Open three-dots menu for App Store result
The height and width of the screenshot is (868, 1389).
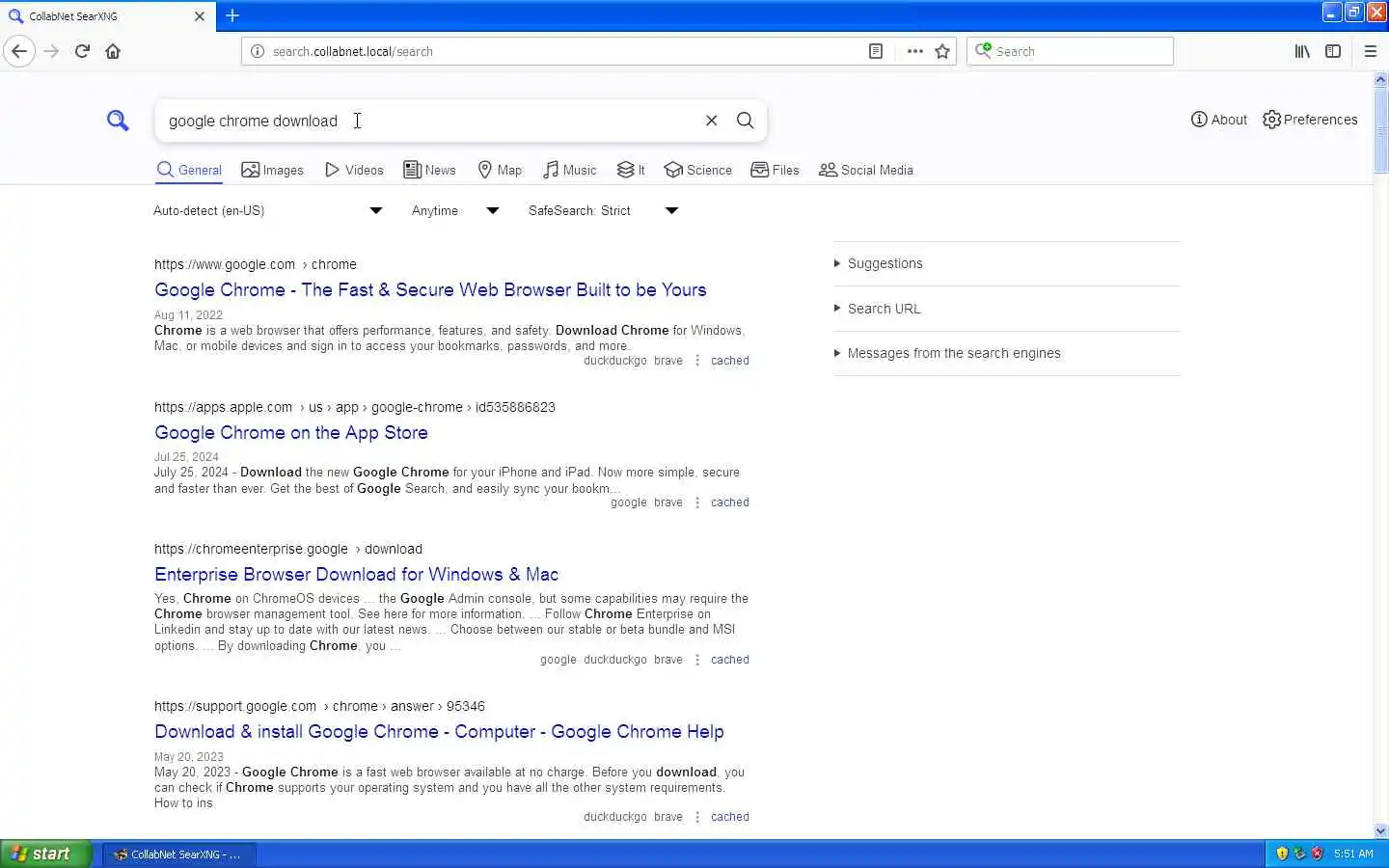[x=697, y=502]
